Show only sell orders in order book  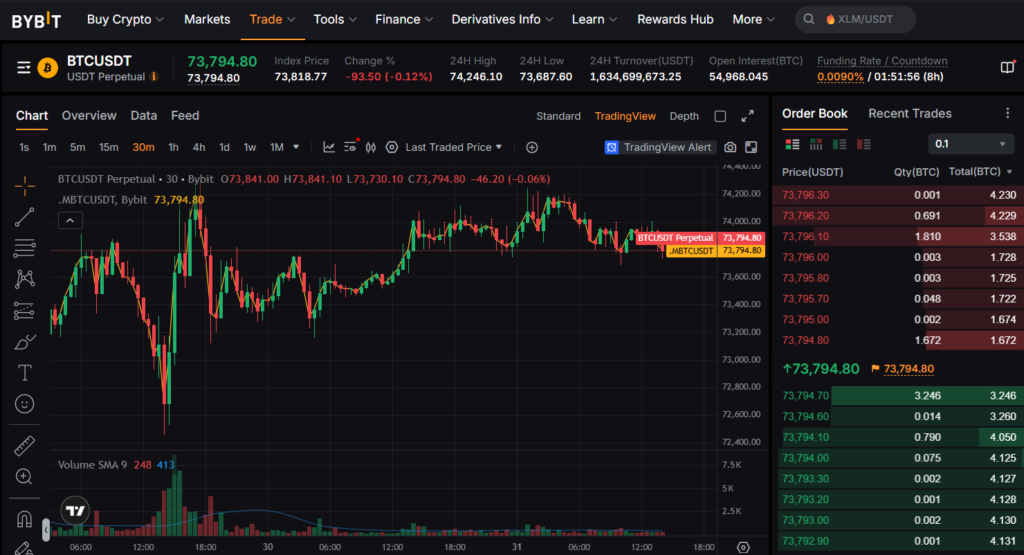point(863,144)
